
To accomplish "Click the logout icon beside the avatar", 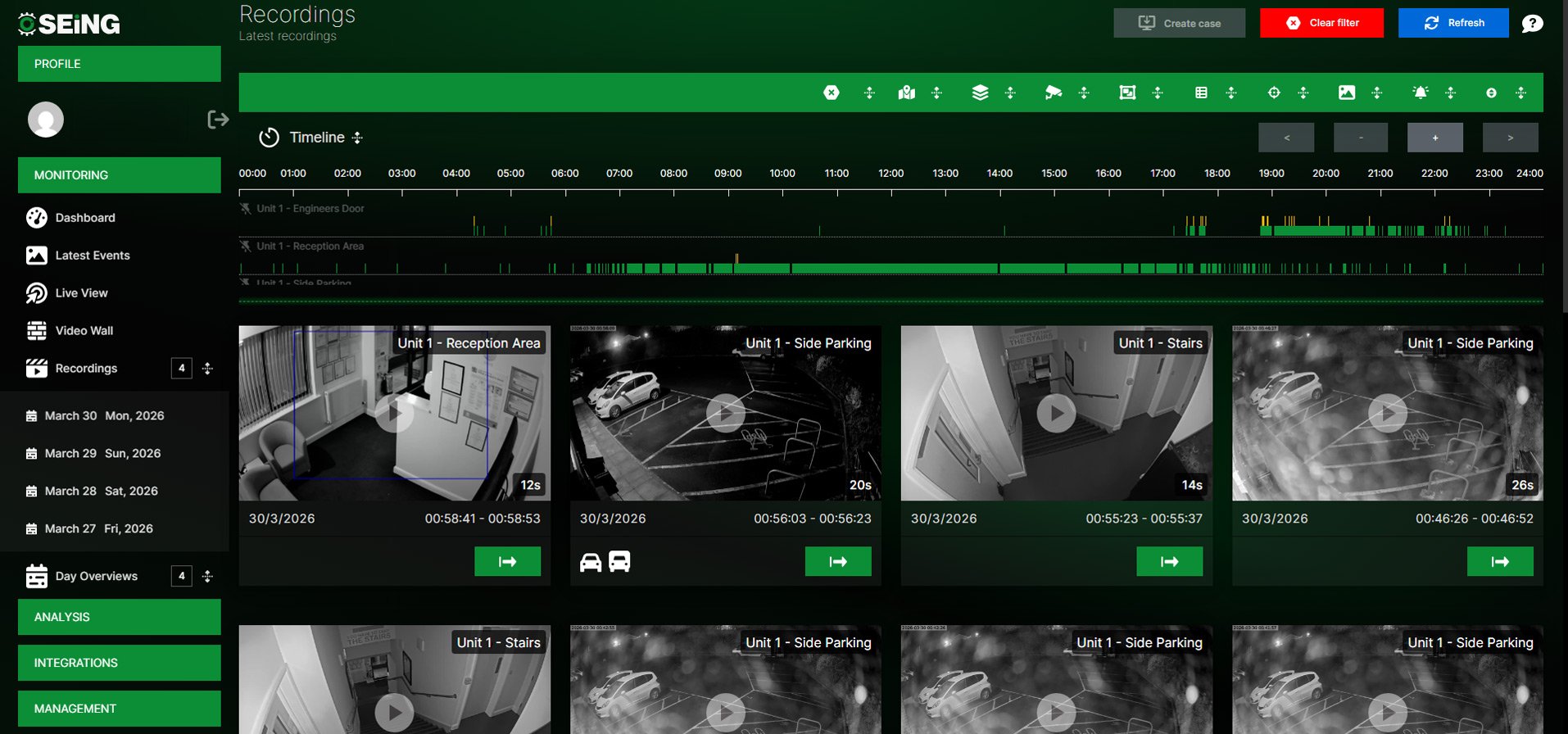I will 218,120.
